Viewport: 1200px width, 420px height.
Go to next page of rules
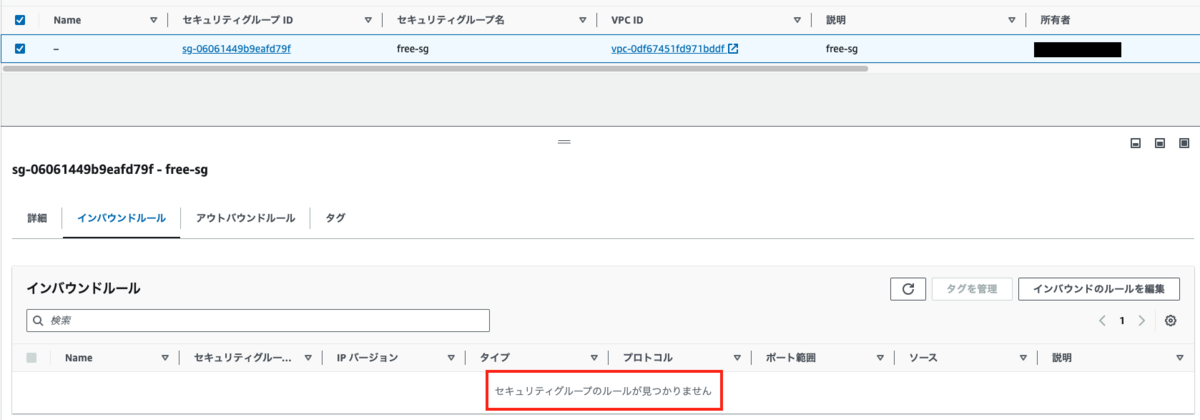click(x=1142, y=321)
